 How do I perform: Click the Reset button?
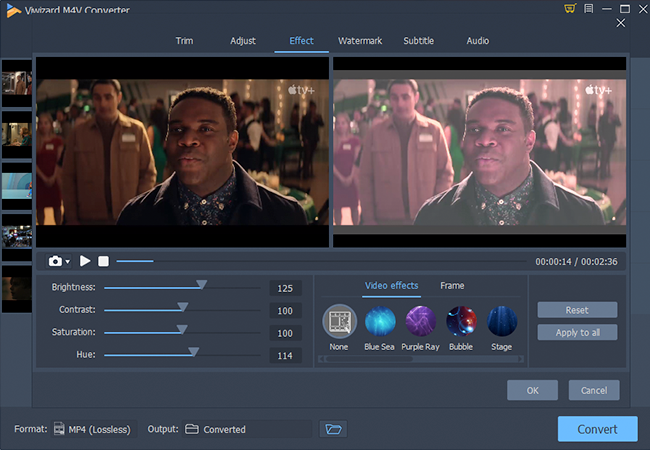pyautogui.click(x=577, y=310)
